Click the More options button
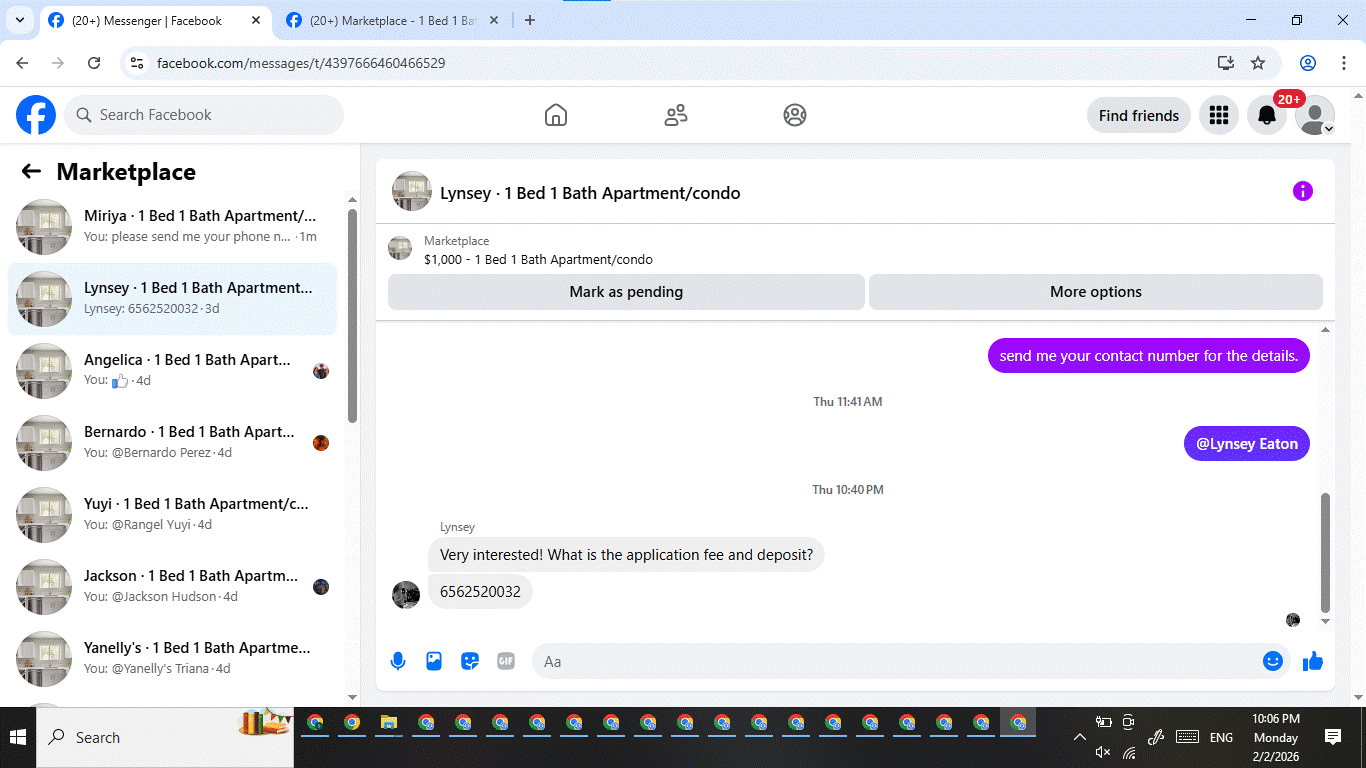 (1096, 292)
